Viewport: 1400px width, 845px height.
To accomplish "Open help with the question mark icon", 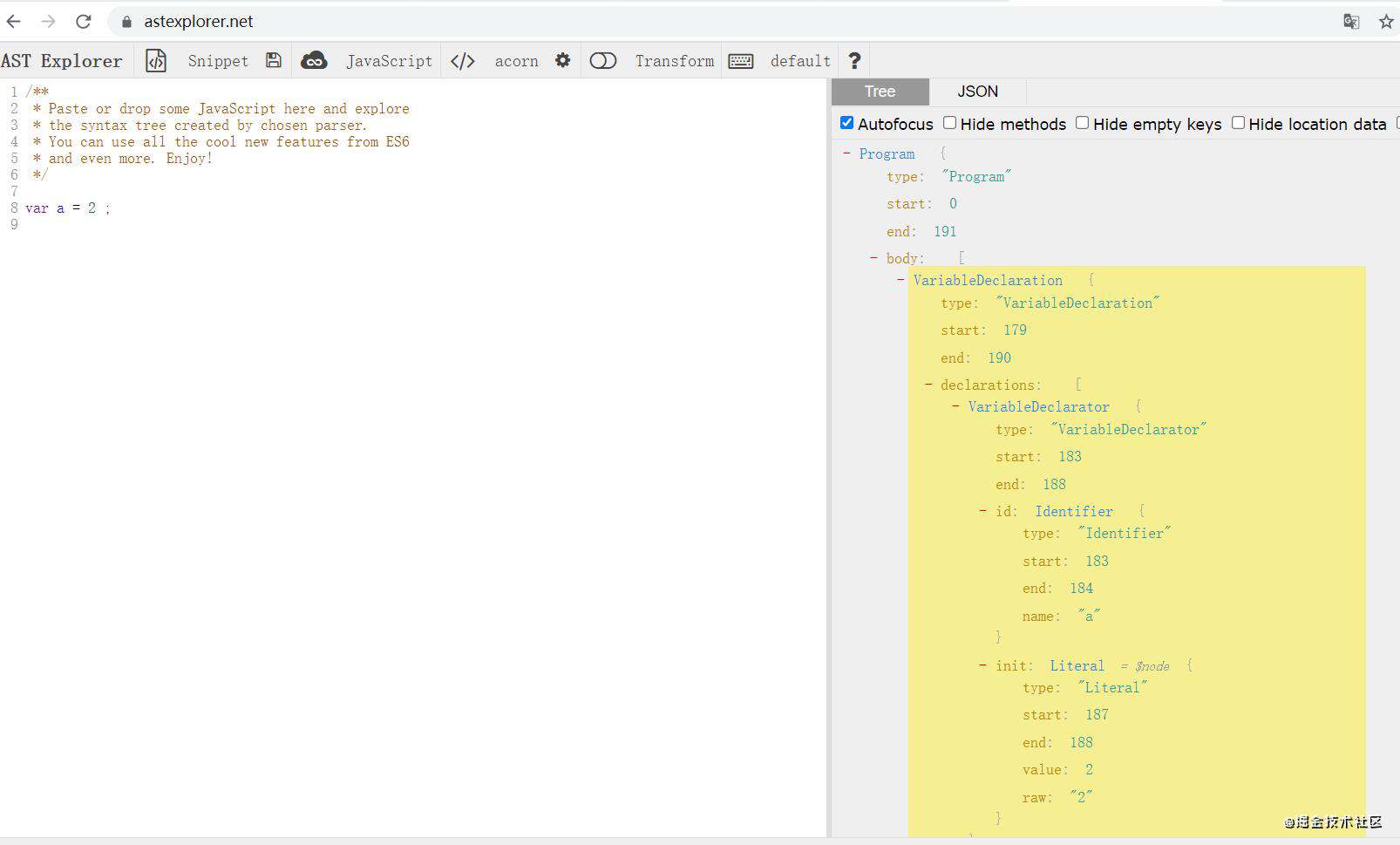I will 854,60.
